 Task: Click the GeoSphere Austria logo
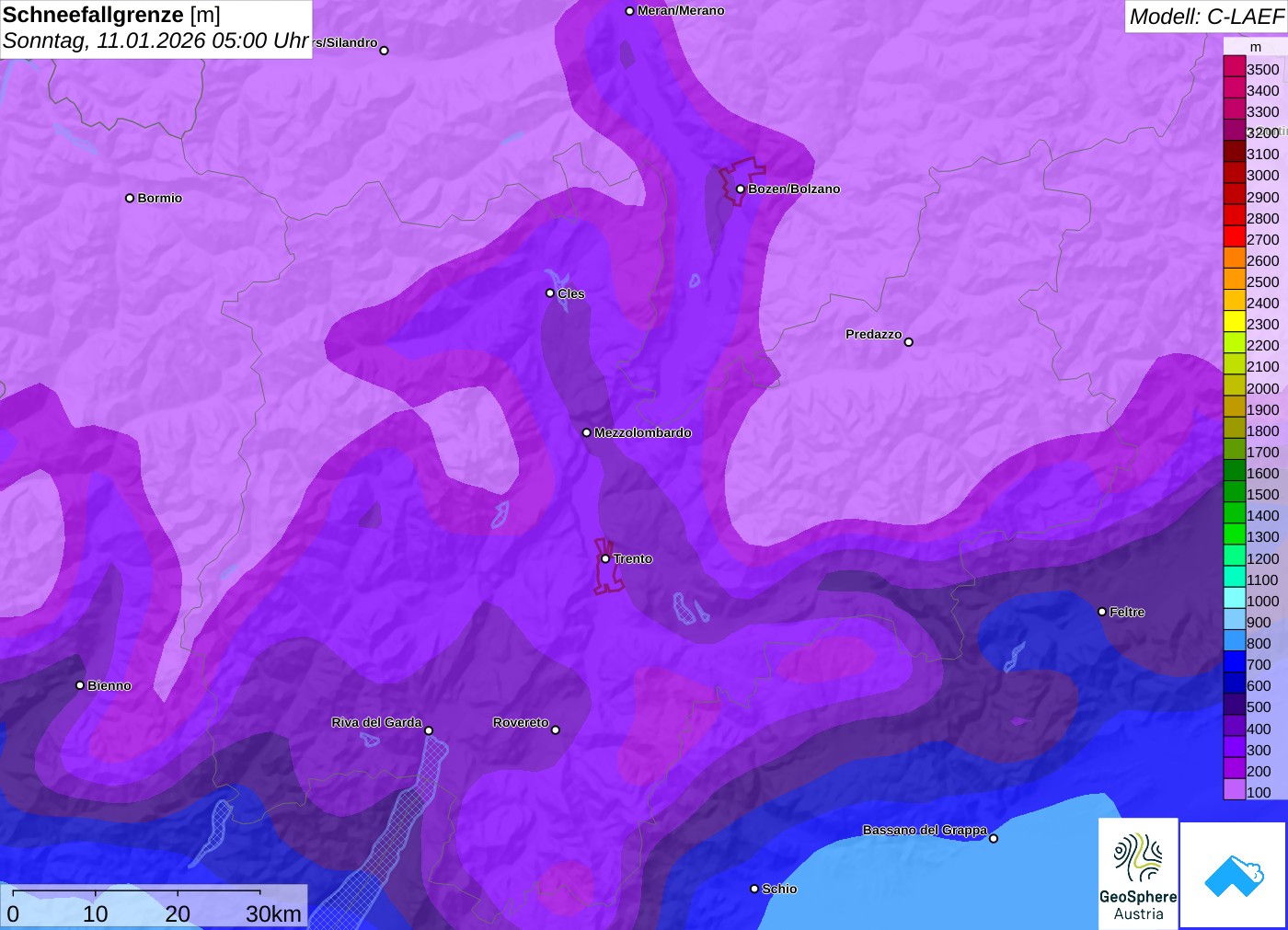pyautogui.click(x=1138, y=874)
